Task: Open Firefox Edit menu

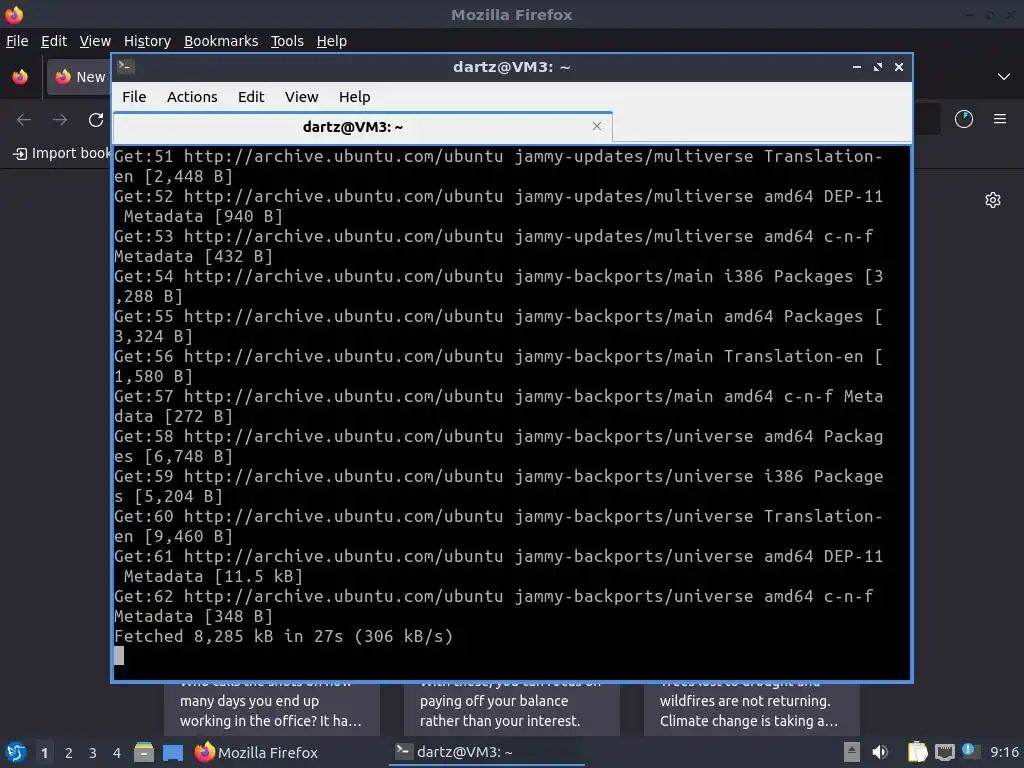Action: click(x=54, y=41)
